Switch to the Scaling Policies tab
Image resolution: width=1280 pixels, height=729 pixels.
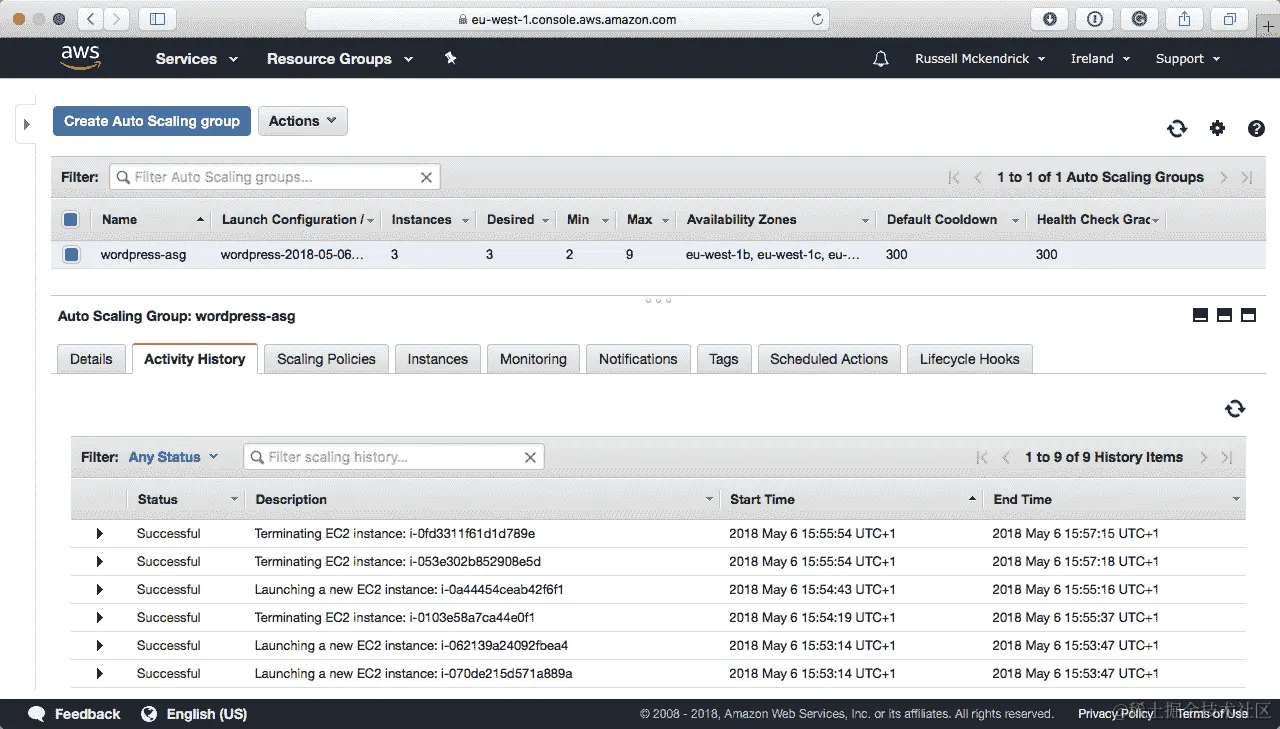pos(326,359)
